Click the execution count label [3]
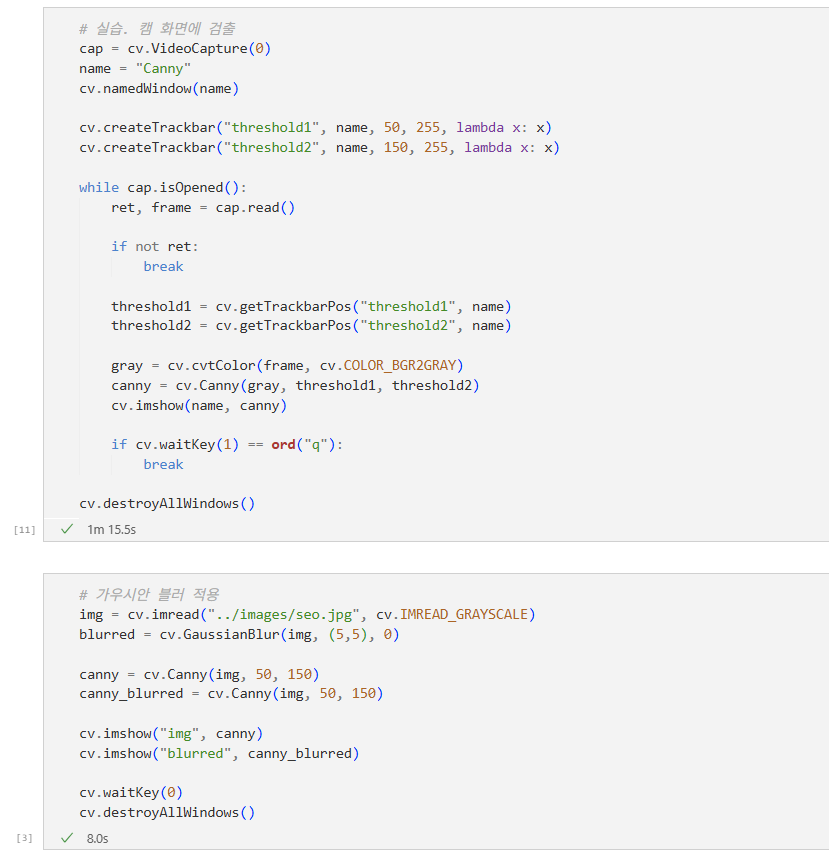This screenshot has height=854, width=829. pos(25,838)
